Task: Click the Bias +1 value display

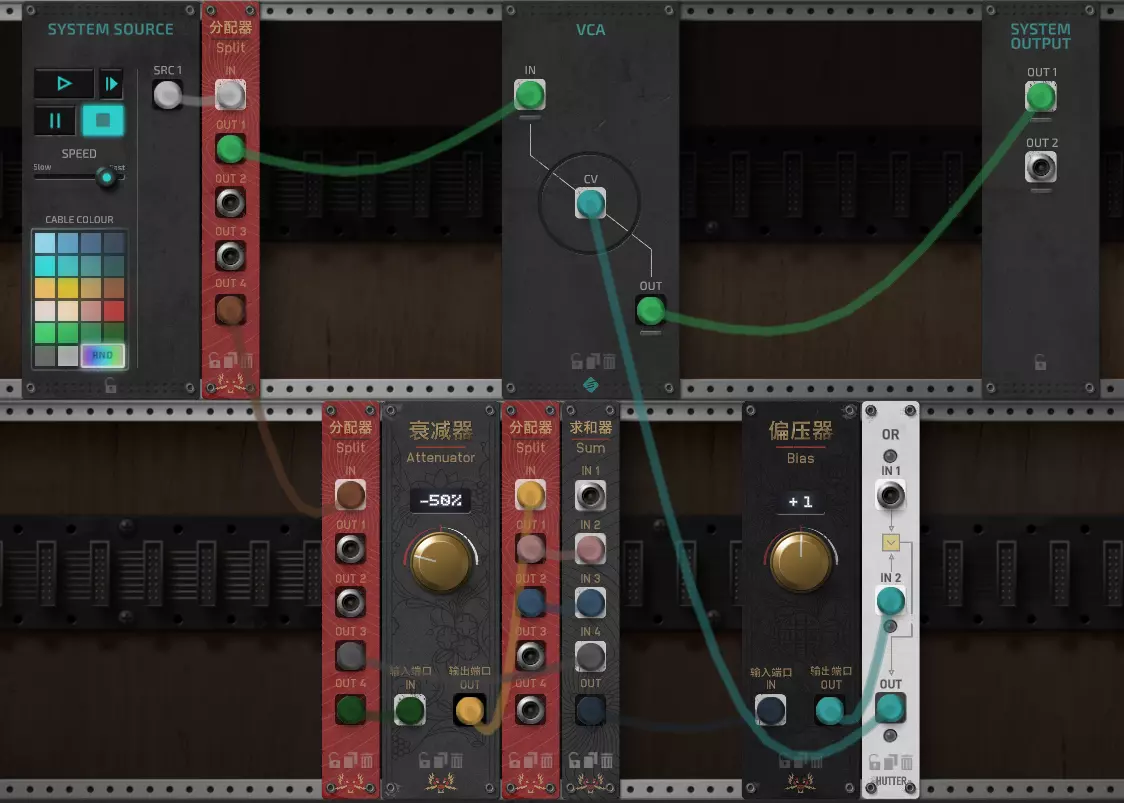Action: pyautogui.click(x=801, y=501)
